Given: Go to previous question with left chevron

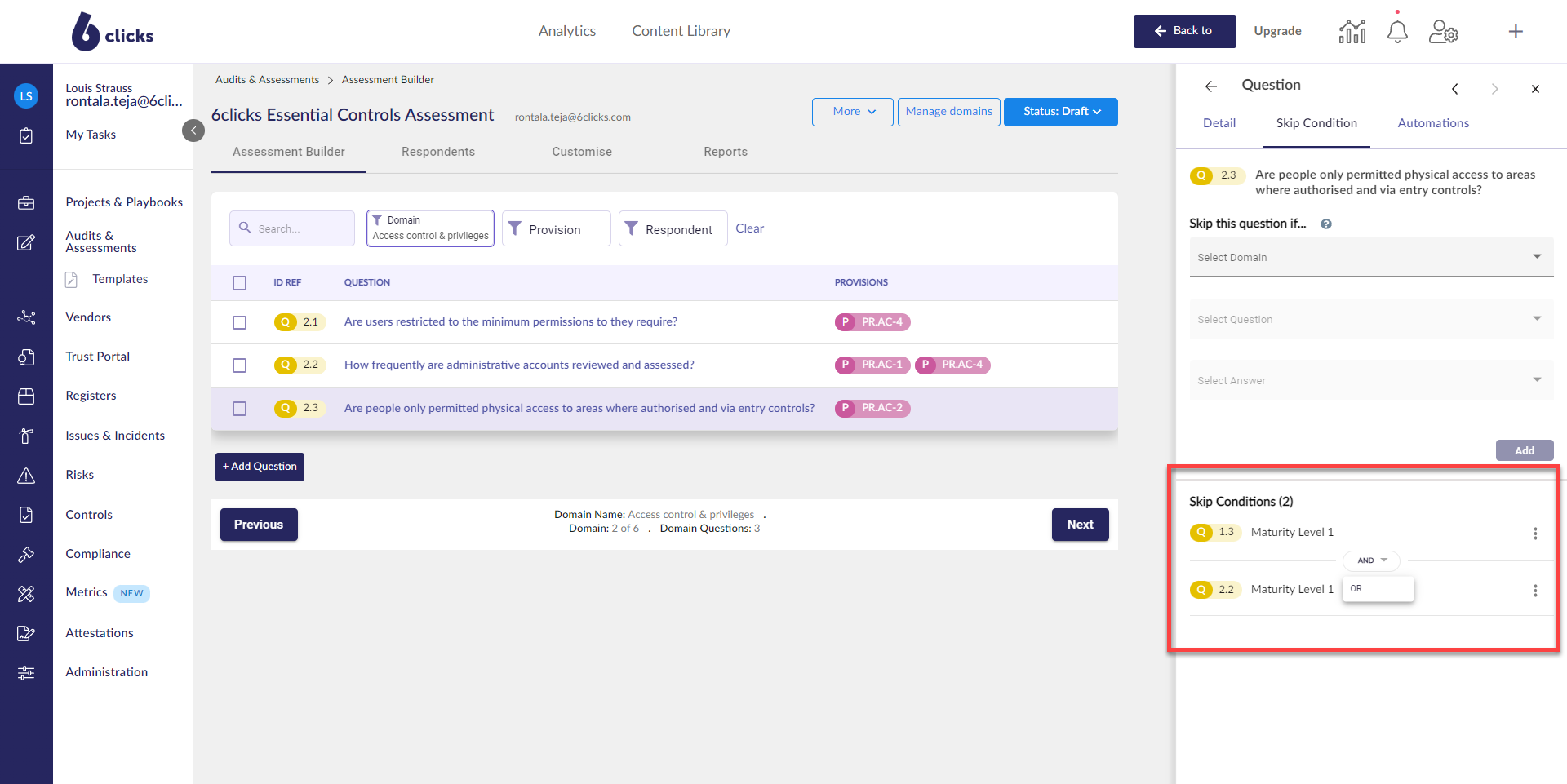Looking at the screenshot, I should (1454, 89).
